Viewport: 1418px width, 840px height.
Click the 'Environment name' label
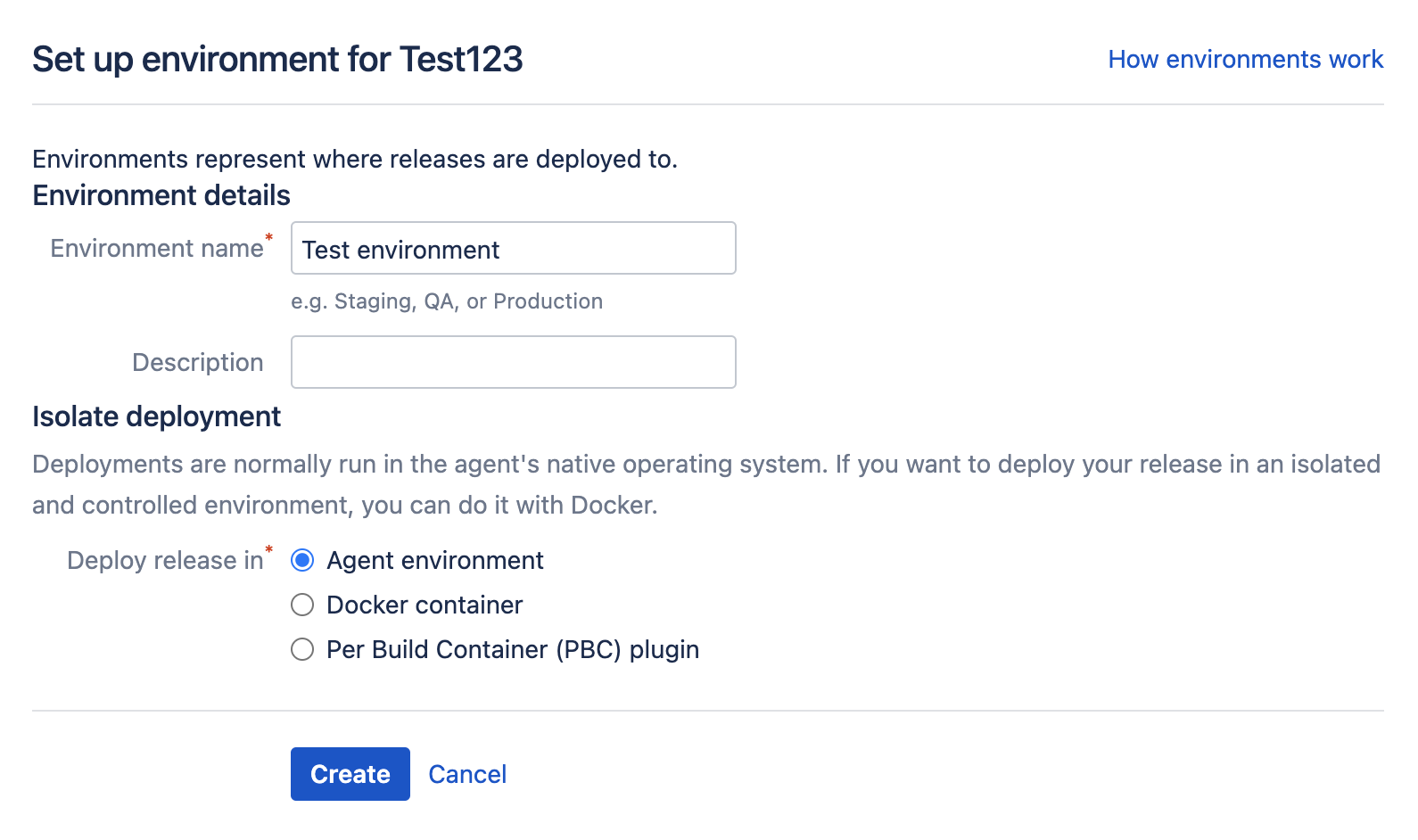point(157,248)
